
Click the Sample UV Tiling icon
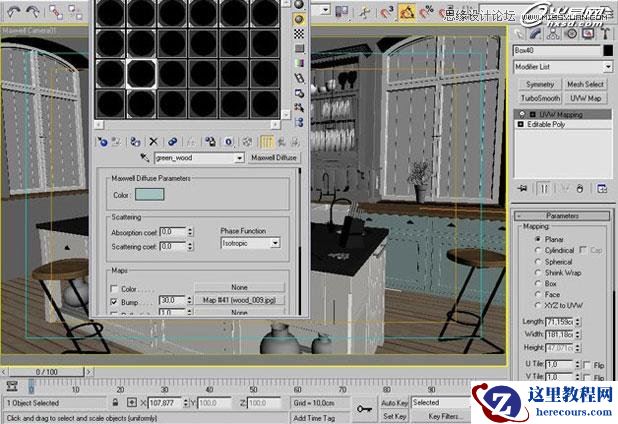coord(299,48)
